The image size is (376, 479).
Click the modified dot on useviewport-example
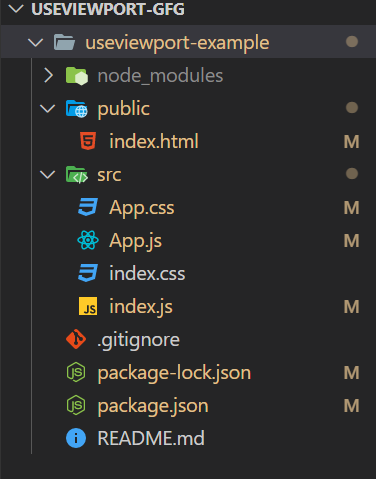click(x=352, y=42)
